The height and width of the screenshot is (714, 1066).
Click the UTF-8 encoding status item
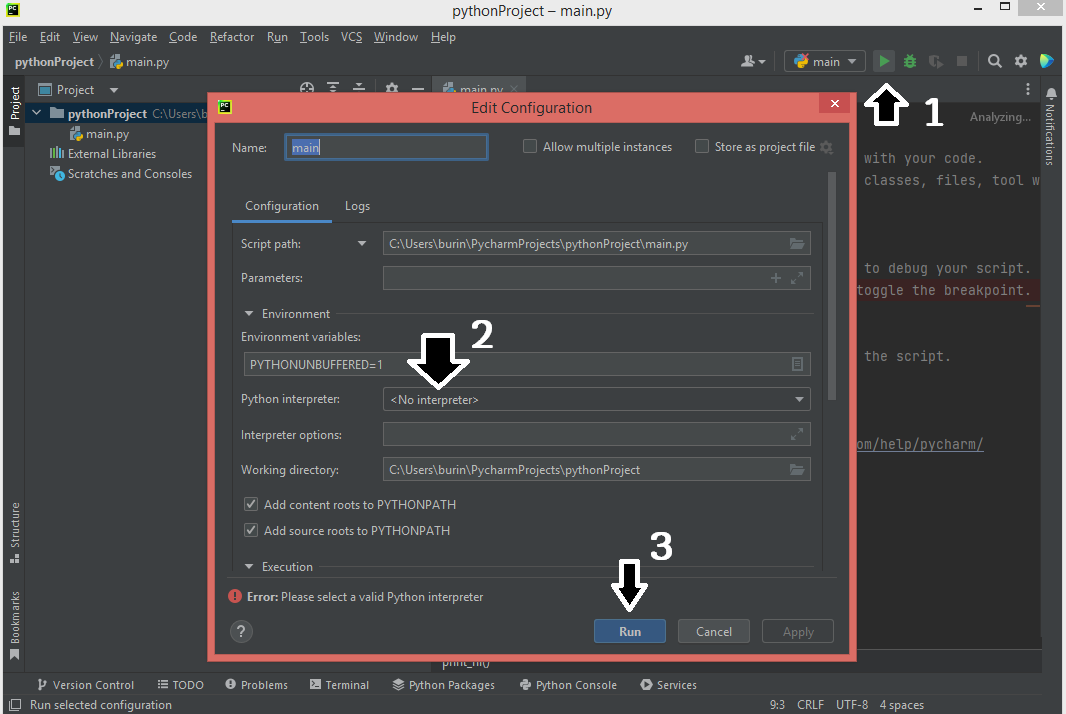[x=852, y=704]
